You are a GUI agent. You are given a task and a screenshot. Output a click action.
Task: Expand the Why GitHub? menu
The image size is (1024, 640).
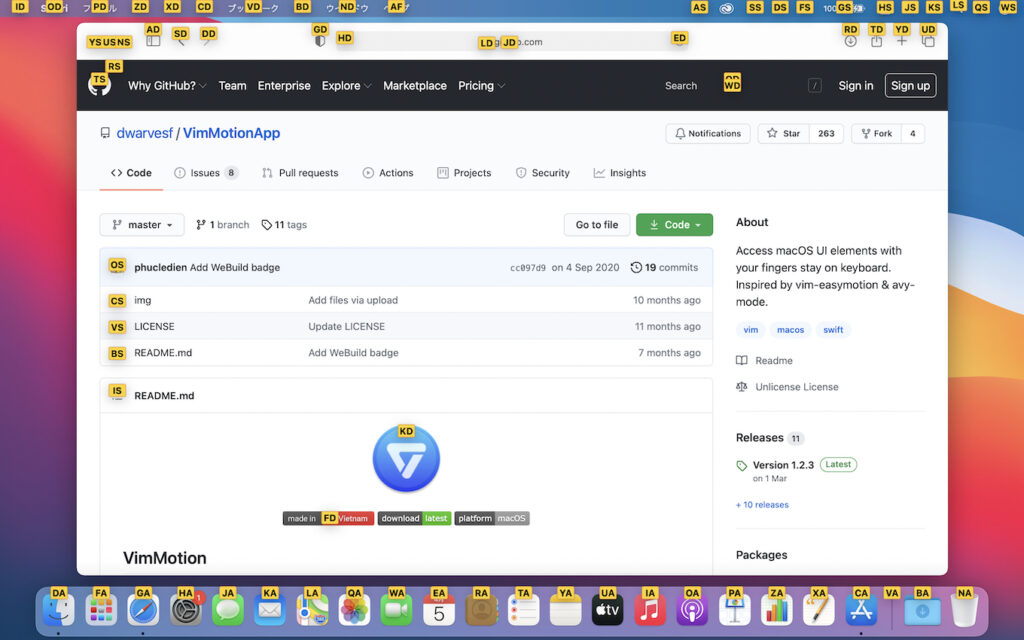click(x=167, y=86)
